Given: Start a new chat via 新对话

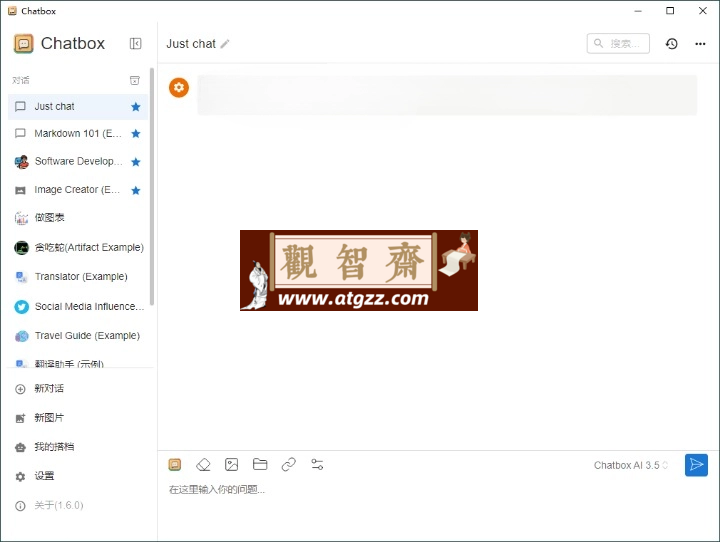Looking at the screenshot, I should [x=78, y=389].
